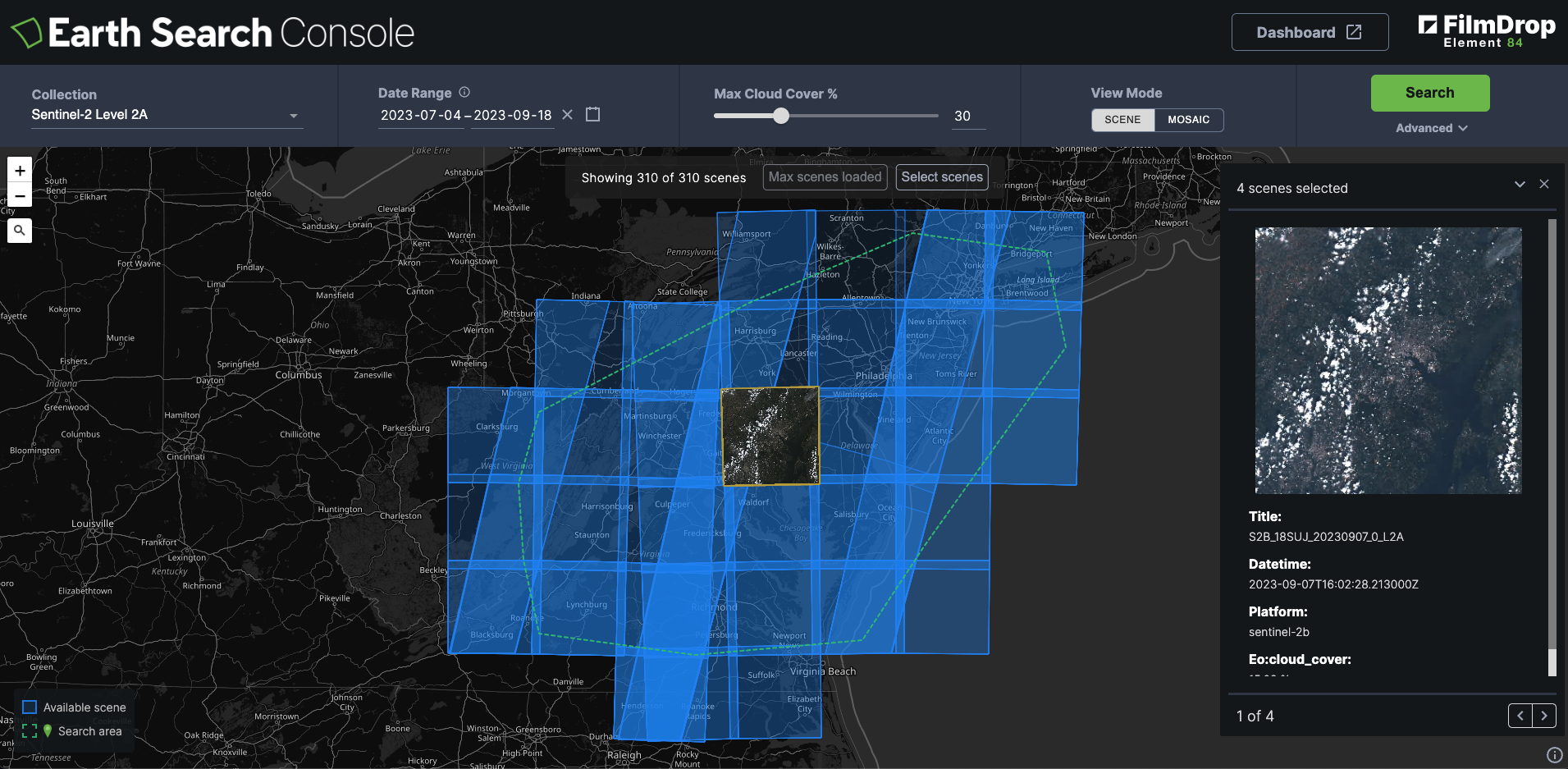
Task: Open the Dashboard link
Action: [x=1310, y=32]
